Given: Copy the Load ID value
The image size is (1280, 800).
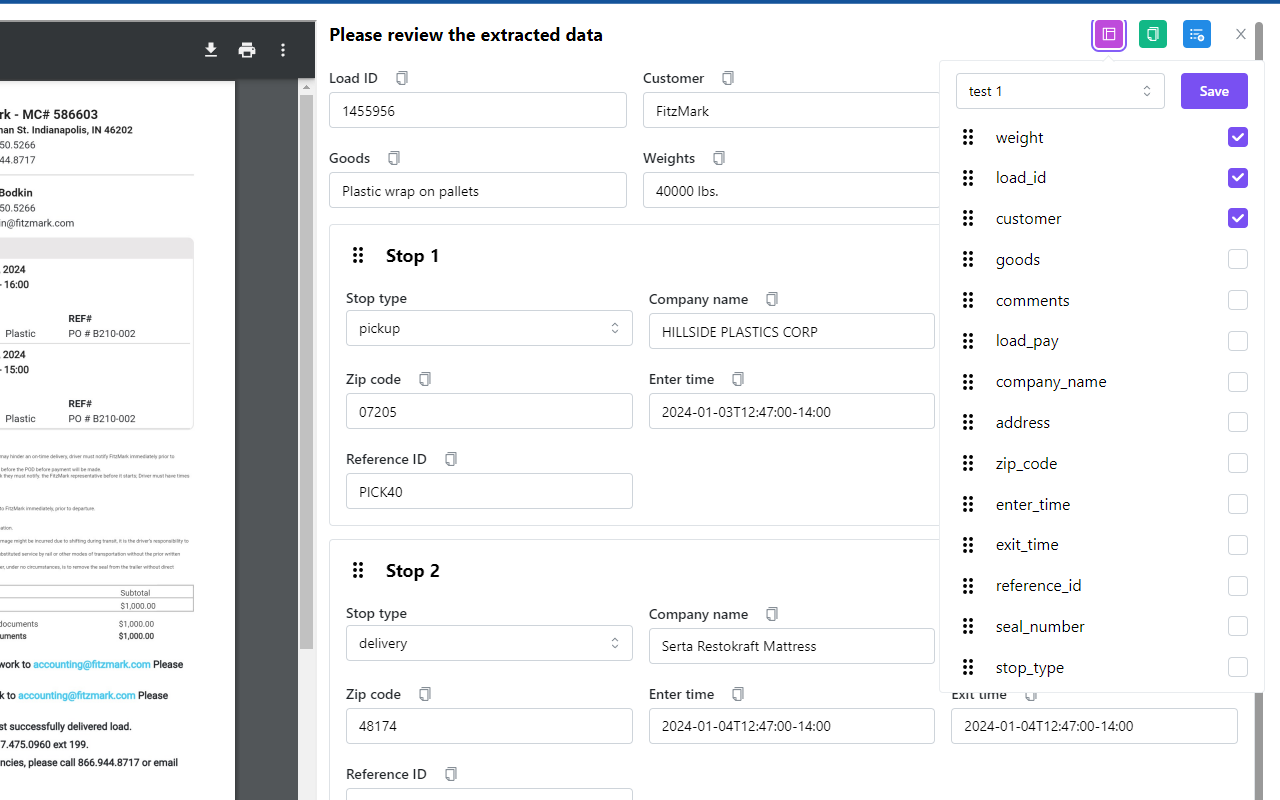Looking at the screenshot, I should point(402,77).
